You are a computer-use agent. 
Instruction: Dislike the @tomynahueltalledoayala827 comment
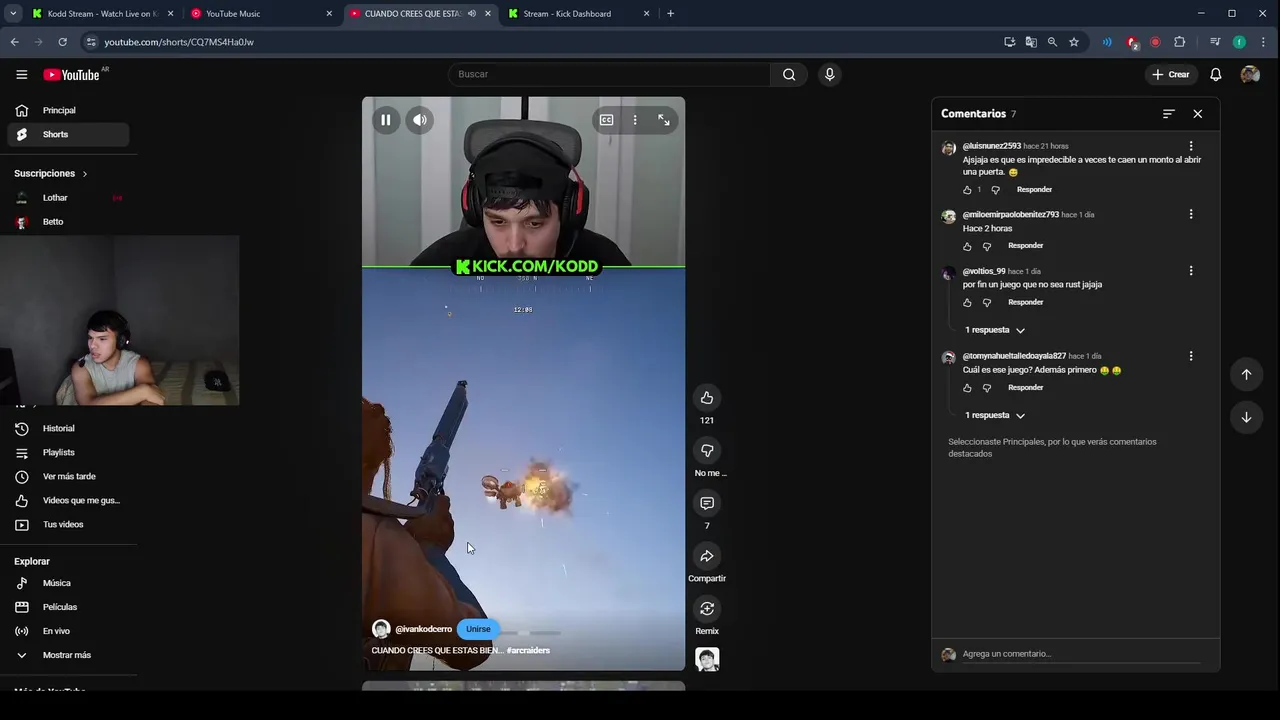[987, 388]
